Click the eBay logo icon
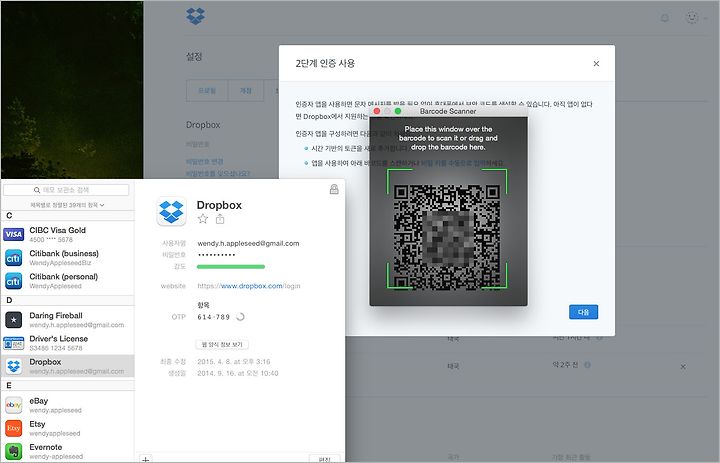720x463 pixels. pos(13,405)
